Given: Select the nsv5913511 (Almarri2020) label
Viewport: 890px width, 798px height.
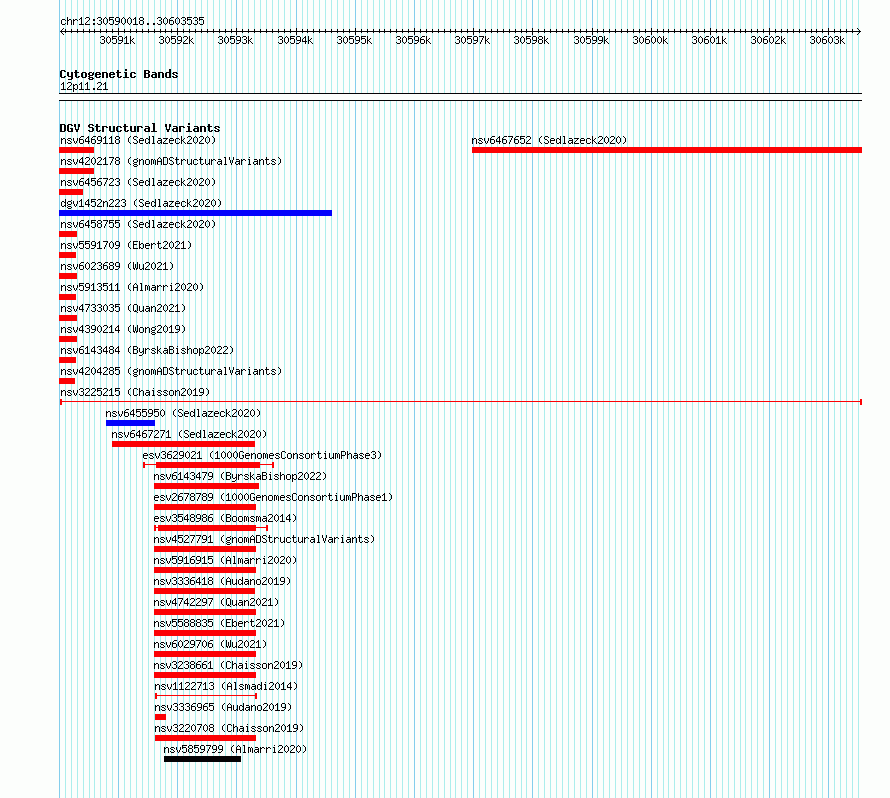Looking at the screenshot, I should coord(132,287).
